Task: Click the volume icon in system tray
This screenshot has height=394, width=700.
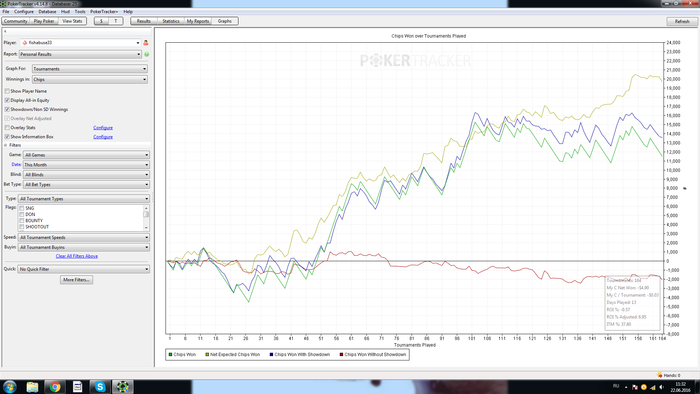Action: pyautogui.click(x=661, y=387)
